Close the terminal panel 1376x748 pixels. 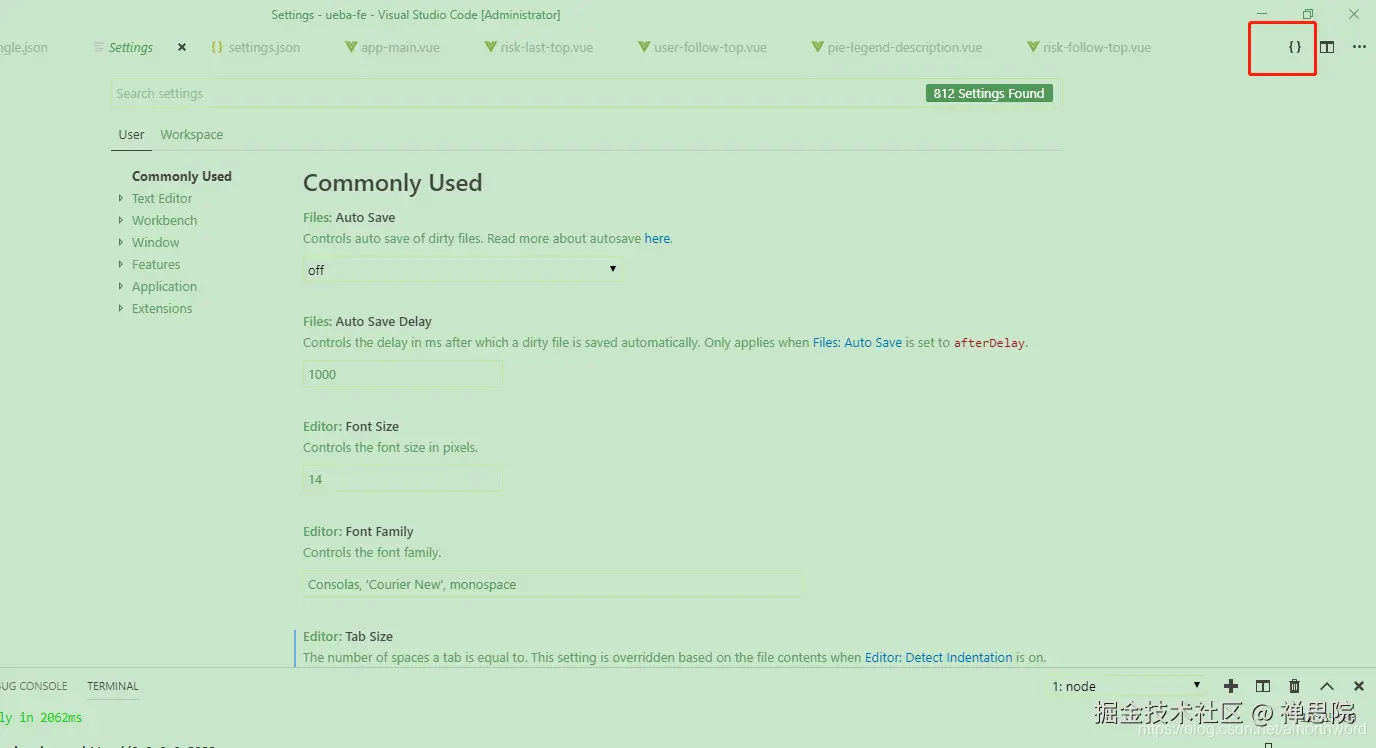pyautogui.click(x=1359, y=686)
